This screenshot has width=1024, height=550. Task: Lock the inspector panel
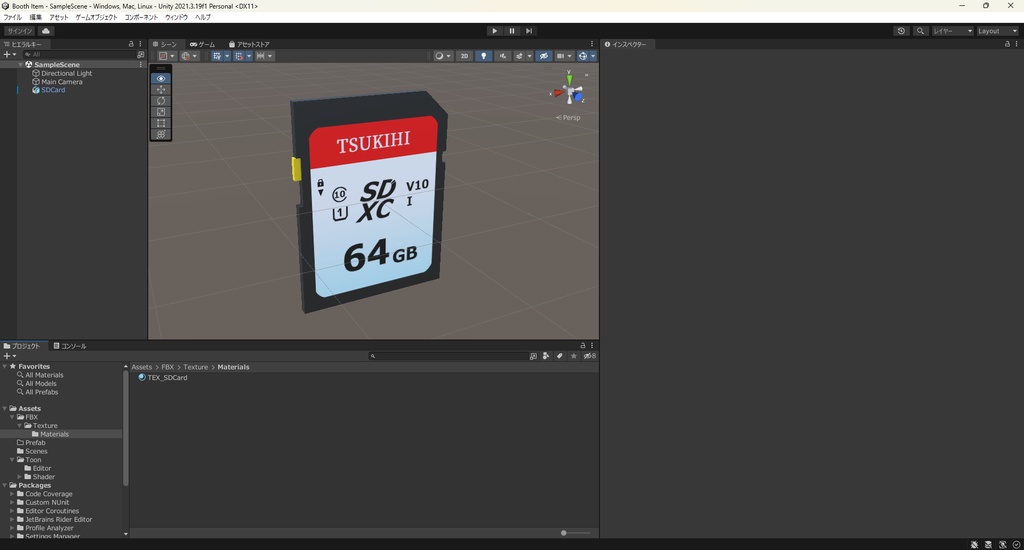coord(1007,44)
